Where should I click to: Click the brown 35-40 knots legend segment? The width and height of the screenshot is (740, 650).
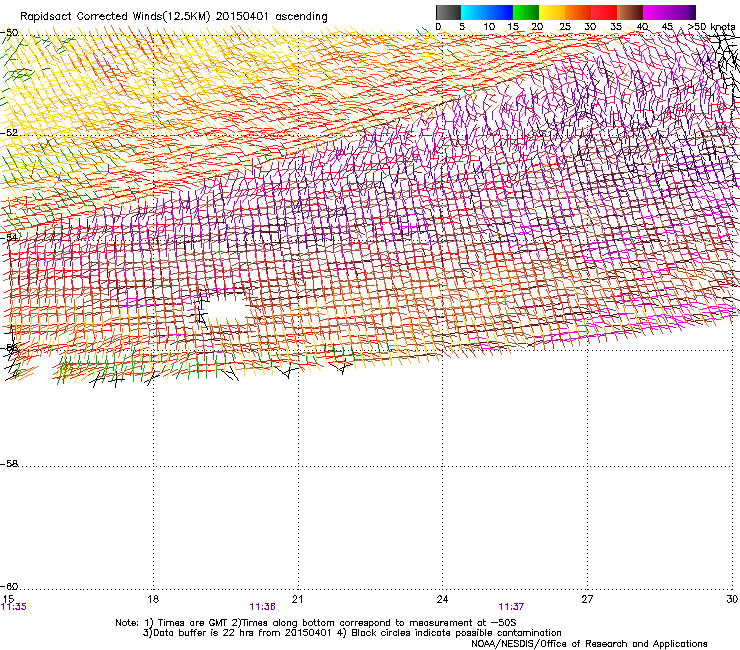point(630,12)
